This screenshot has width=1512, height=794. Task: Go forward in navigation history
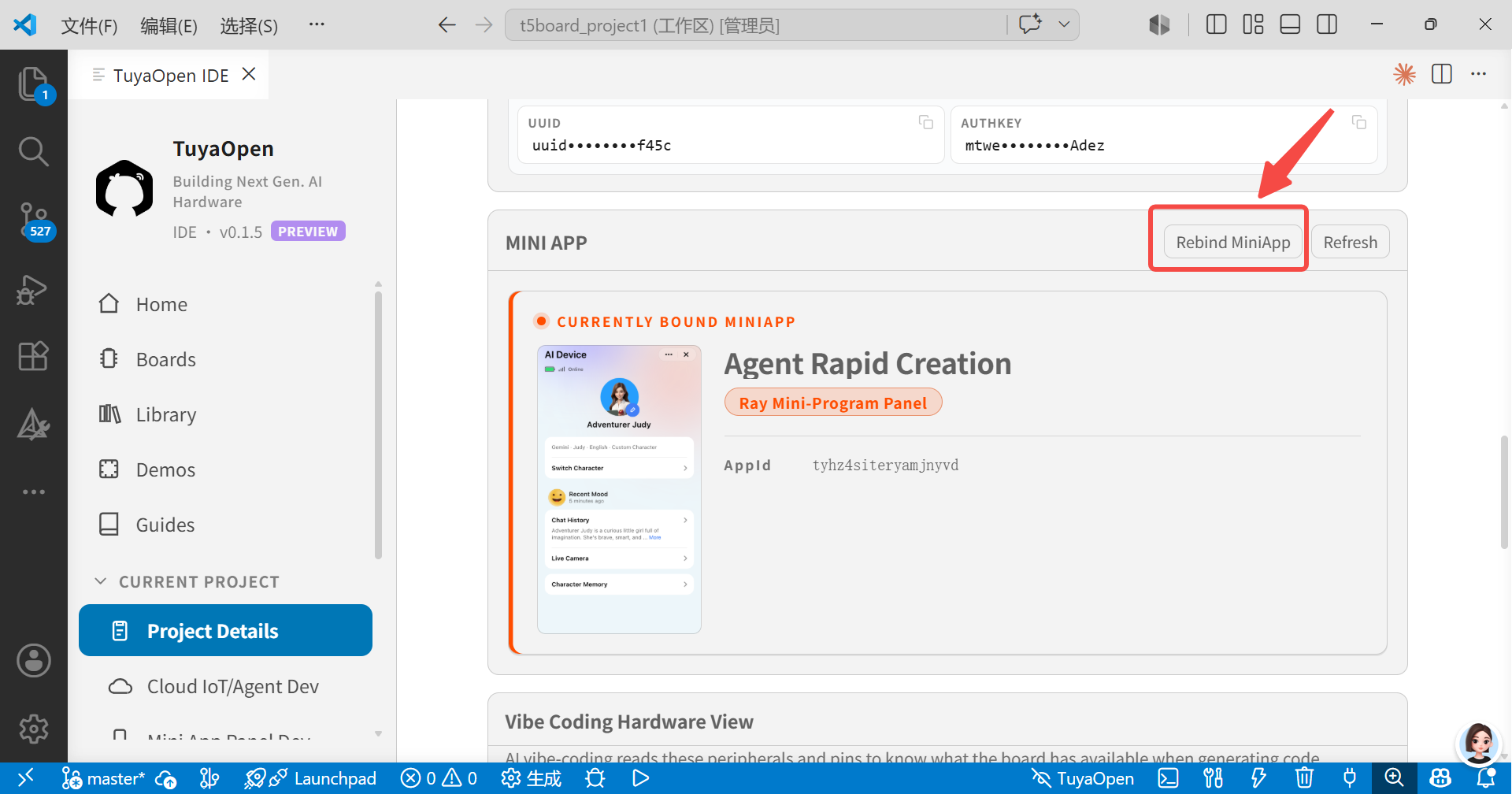coord(484,25)
